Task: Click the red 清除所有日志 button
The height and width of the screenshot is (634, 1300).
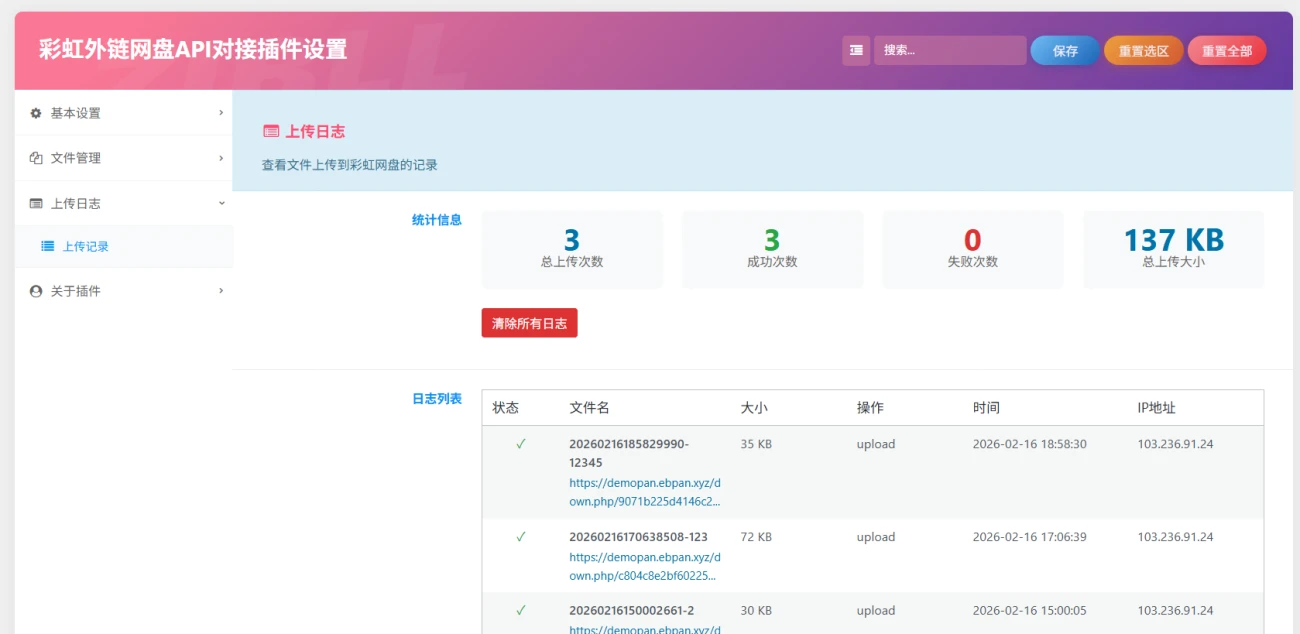Action: (x=529, y=323)
